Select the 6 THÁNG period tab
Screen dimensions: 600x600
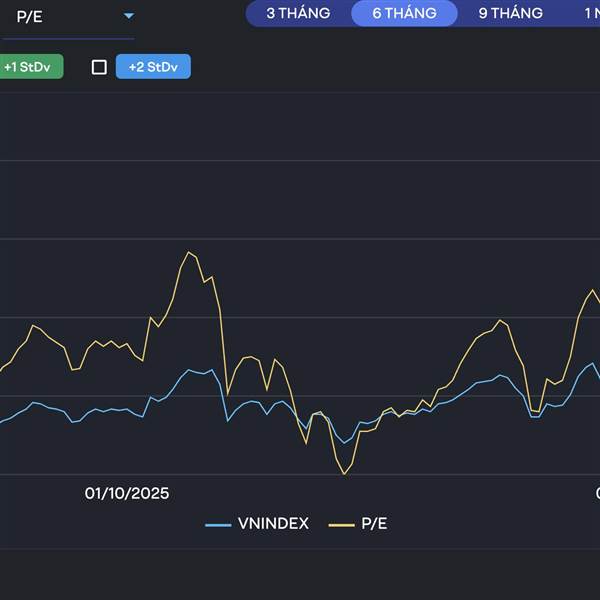pyautogui.click(x=404, y=13)
